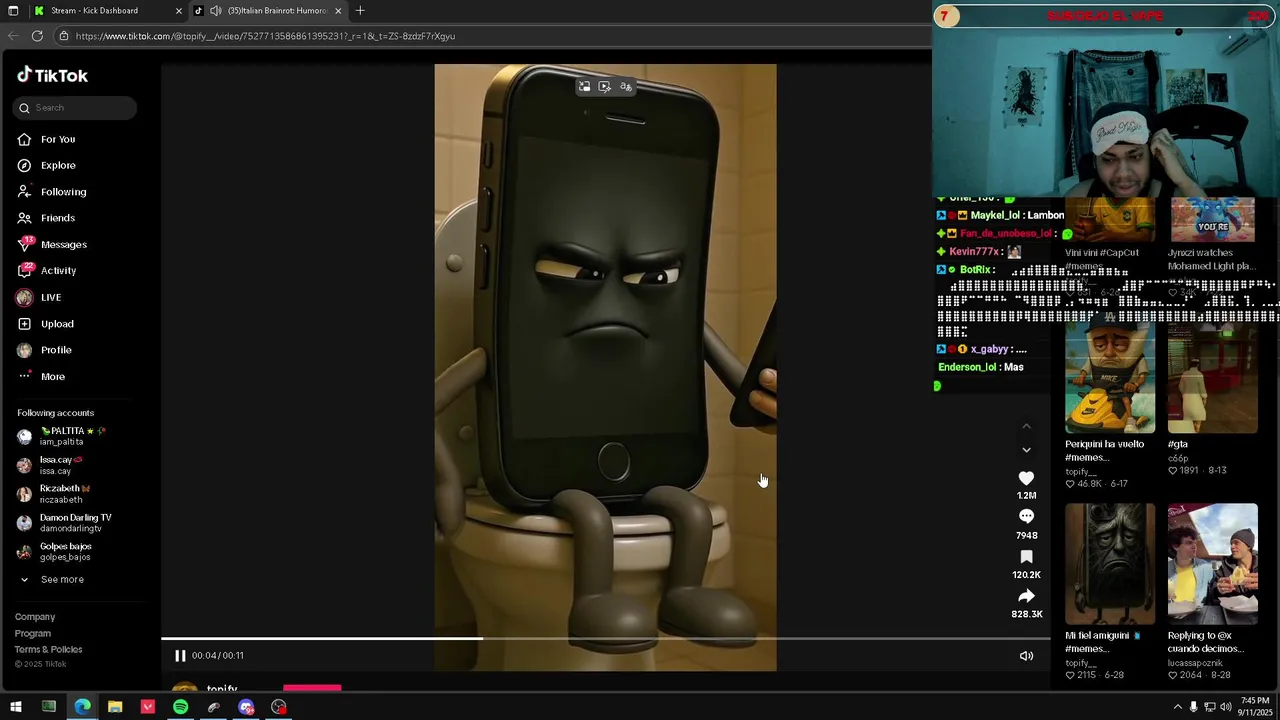Screen dimensions: 1280x720
Task: Open Mi fiel amiguini video thumbnail
Action: pos(1110,564)
